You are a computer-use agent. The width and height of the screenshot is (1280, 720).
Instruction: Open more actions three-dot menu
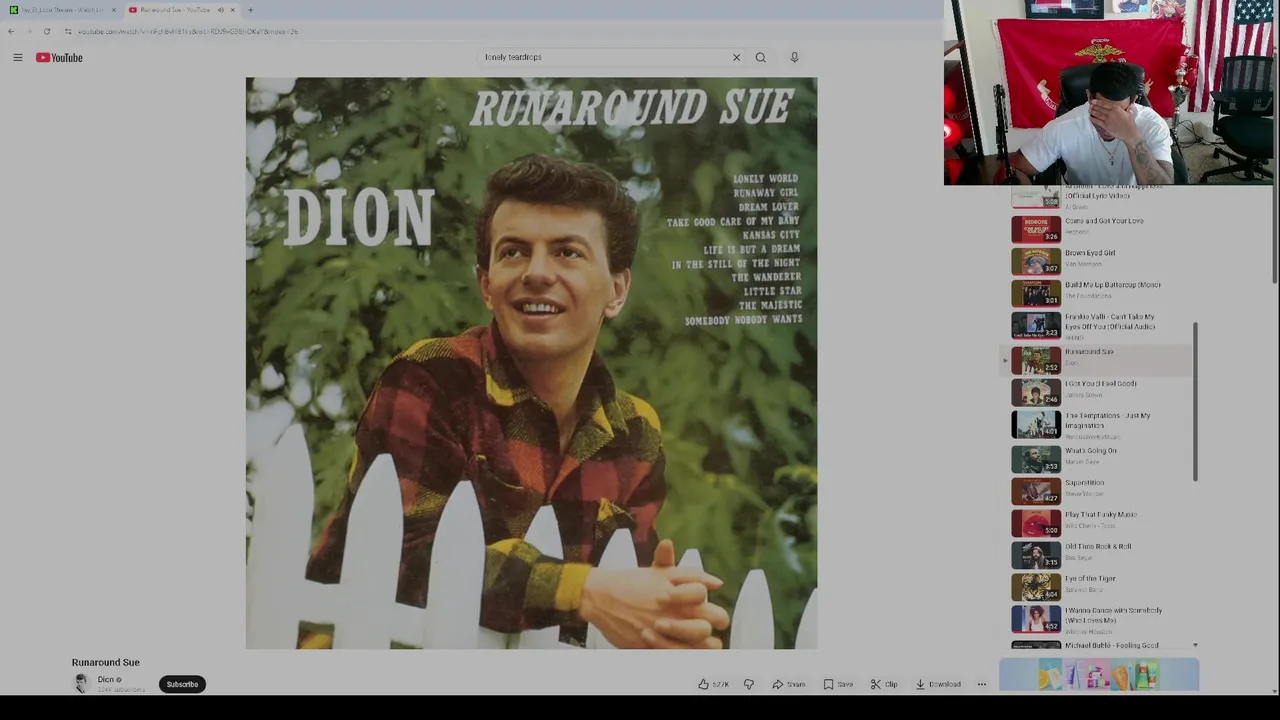click(981, 684)
